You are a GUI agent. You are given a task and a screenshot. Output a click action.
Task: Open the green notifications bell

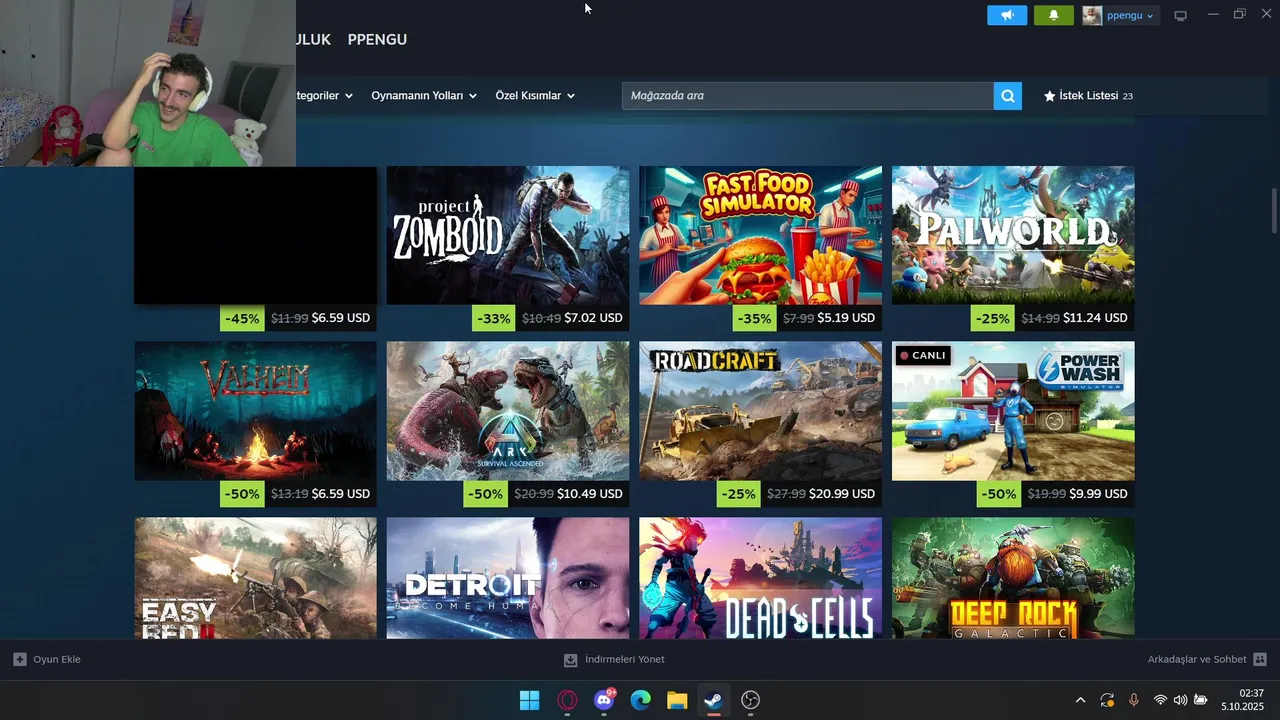pos(1053,15)
